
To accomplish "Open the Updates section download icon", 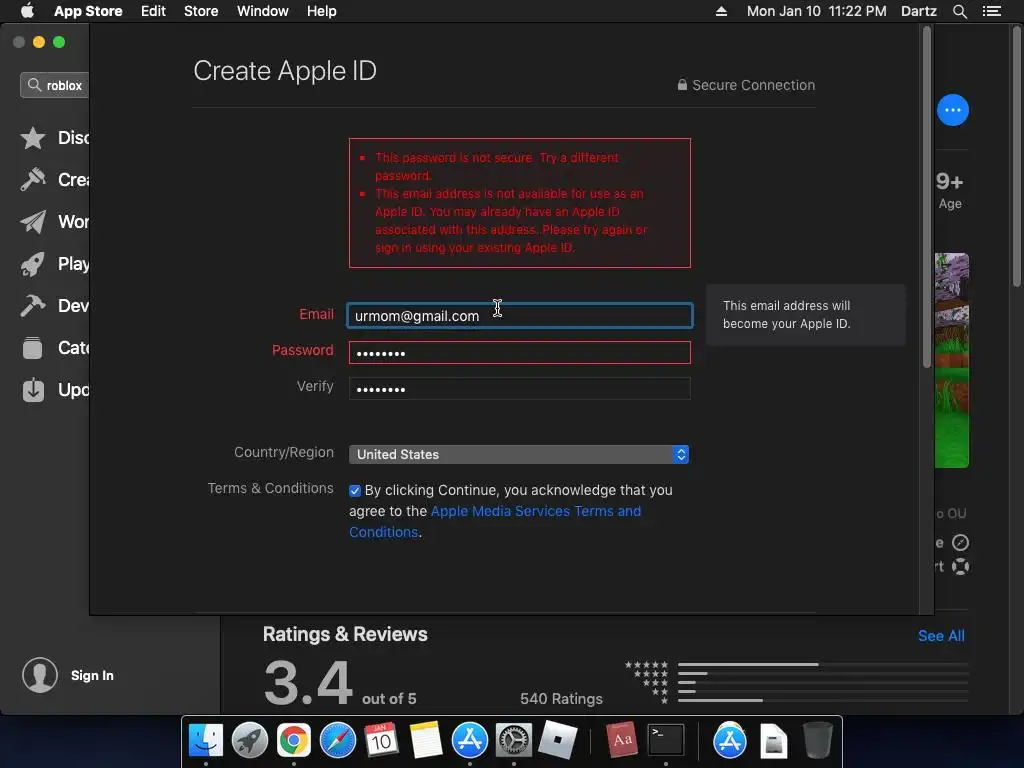I will pos(33,390).
